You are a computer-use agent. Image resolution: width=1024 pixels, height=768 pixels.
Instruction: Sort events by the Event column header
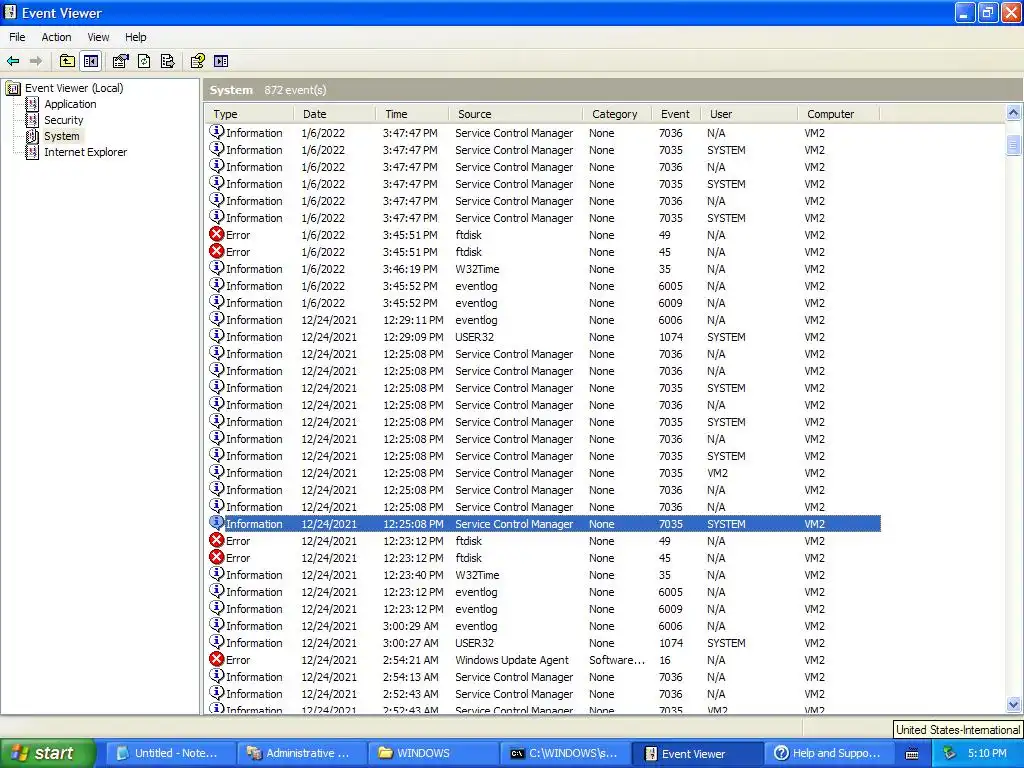point(676,114)
